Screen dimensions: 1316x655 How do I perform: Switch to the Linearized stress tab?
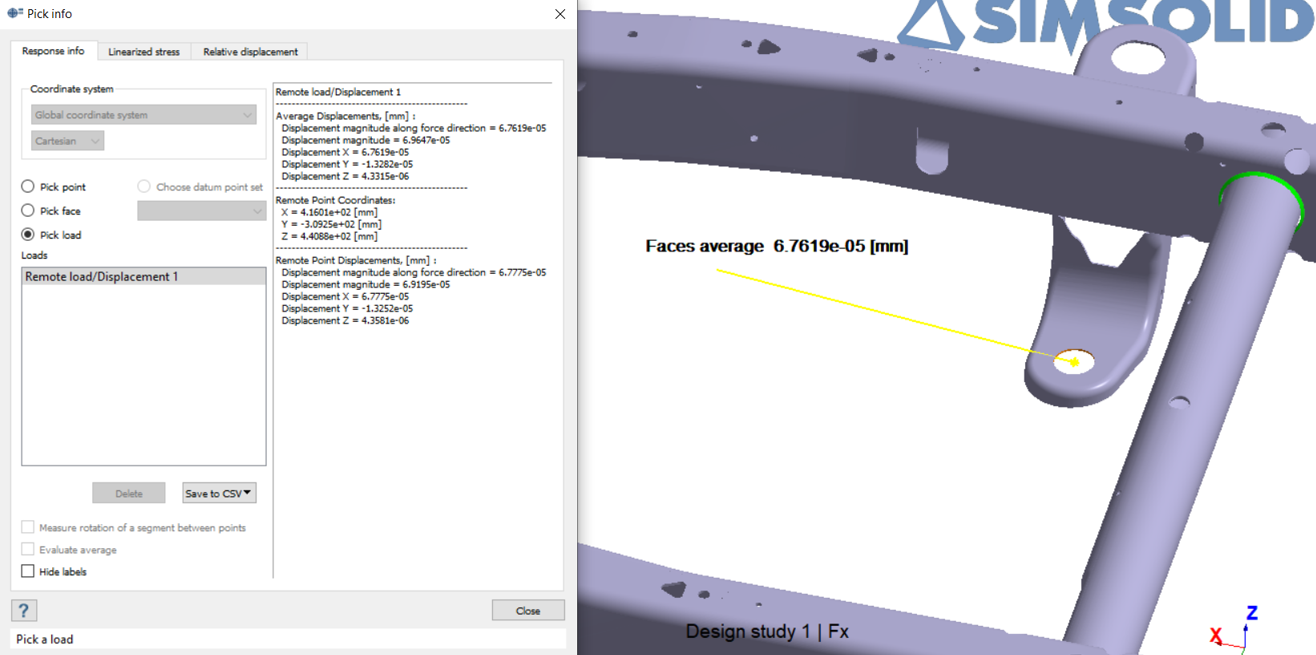pos(144,52)
